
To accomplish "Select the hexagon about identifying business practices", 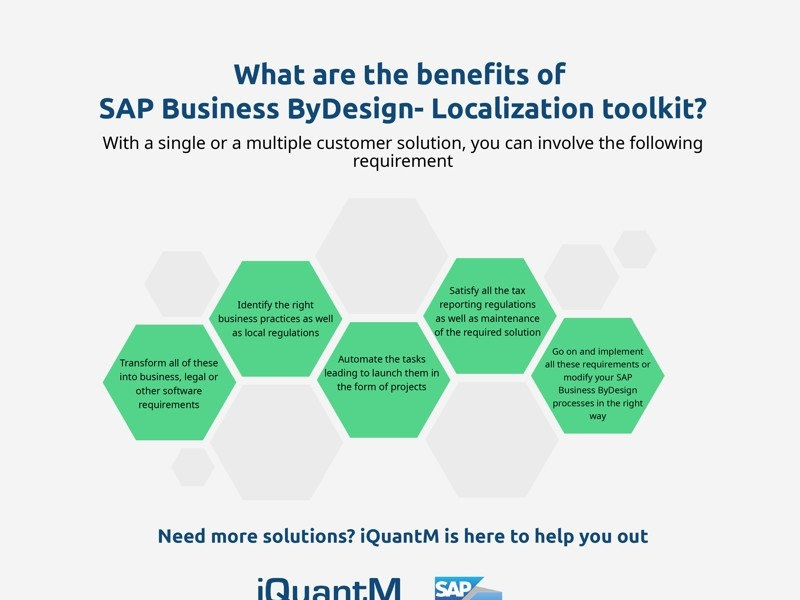I will point(277,316).
